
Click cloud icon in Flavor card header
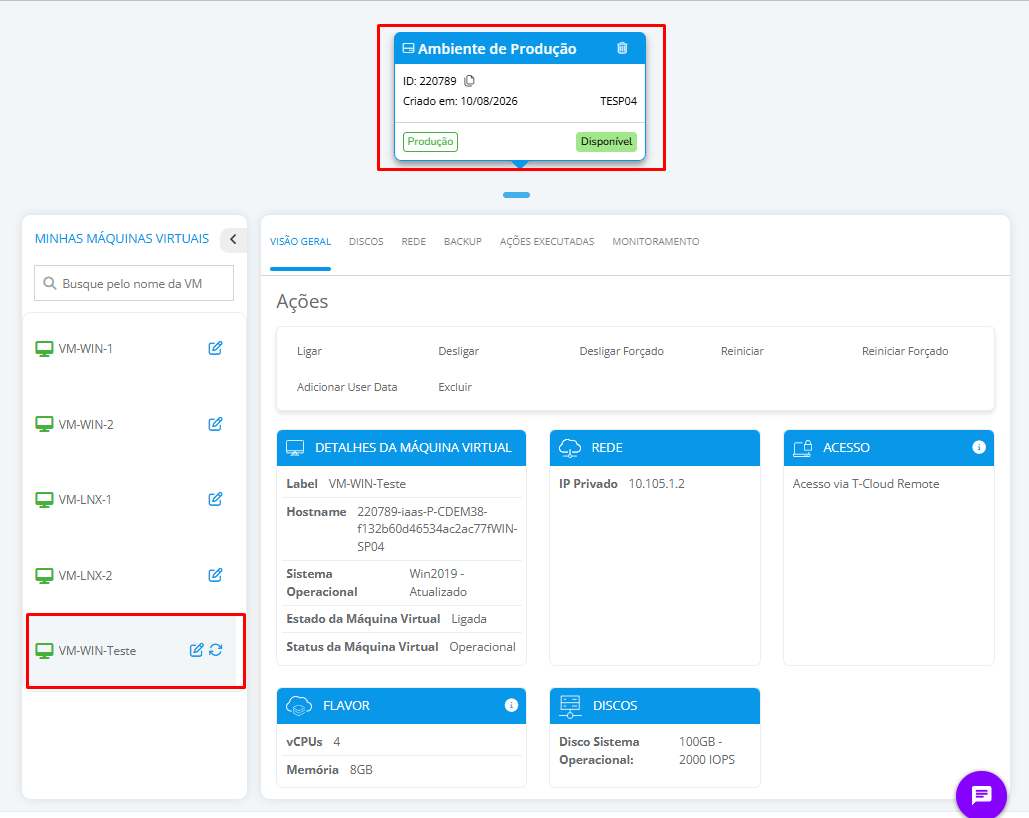click(299, 706)
